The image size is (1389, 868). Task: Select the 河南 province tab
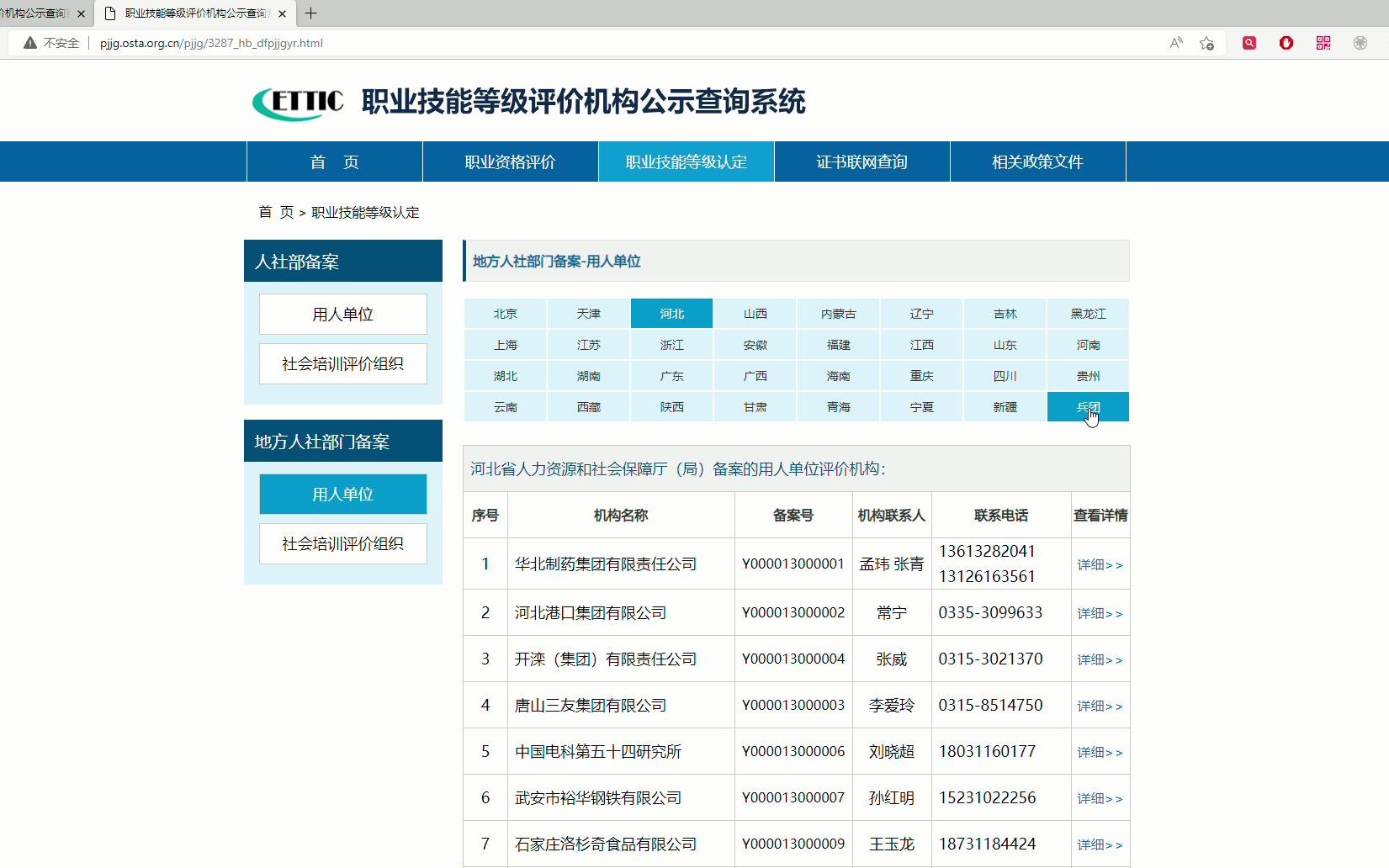(x=1089, y=345)
